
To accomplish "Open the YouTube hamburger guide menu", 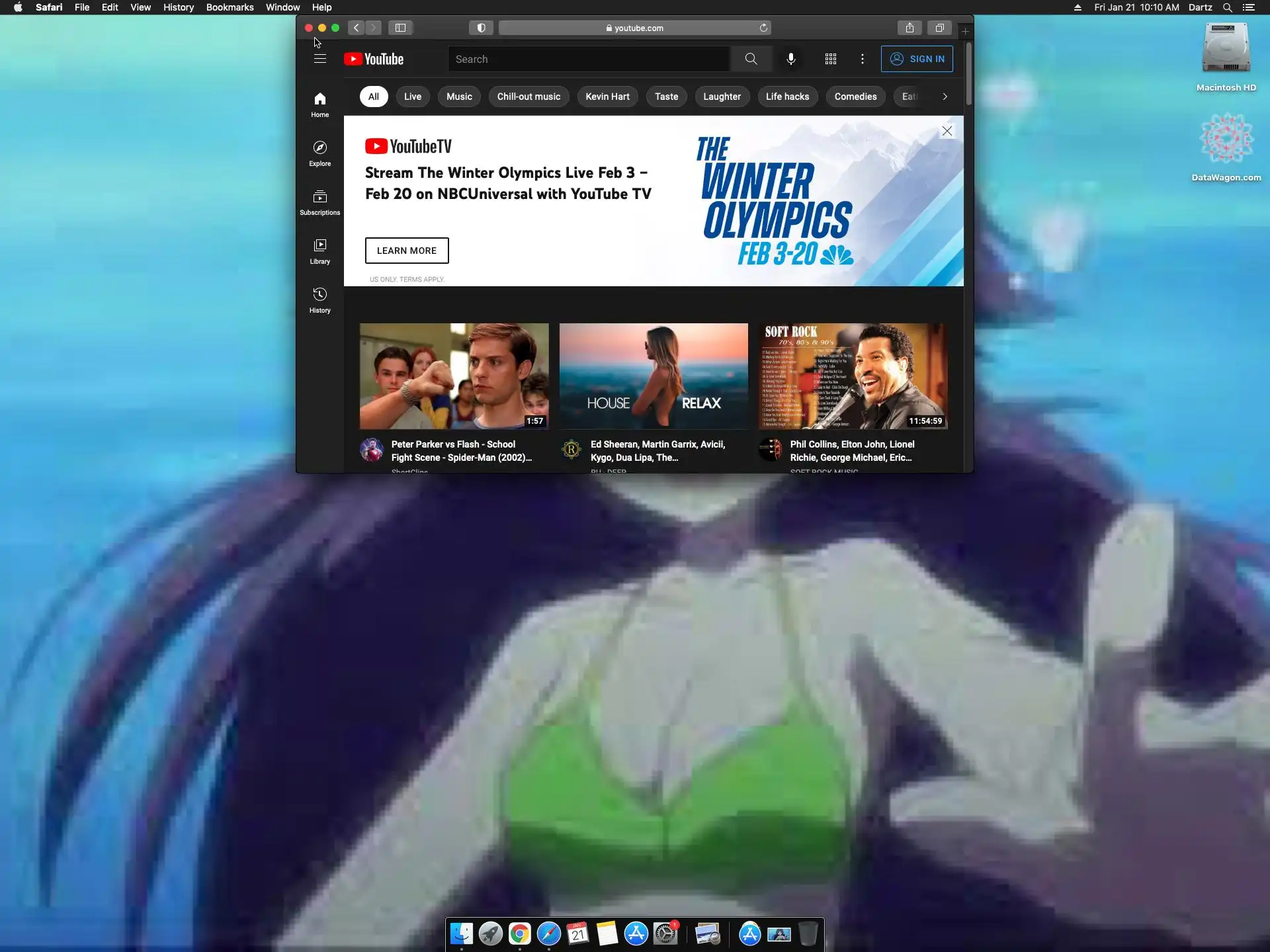I will click(319, 59).
